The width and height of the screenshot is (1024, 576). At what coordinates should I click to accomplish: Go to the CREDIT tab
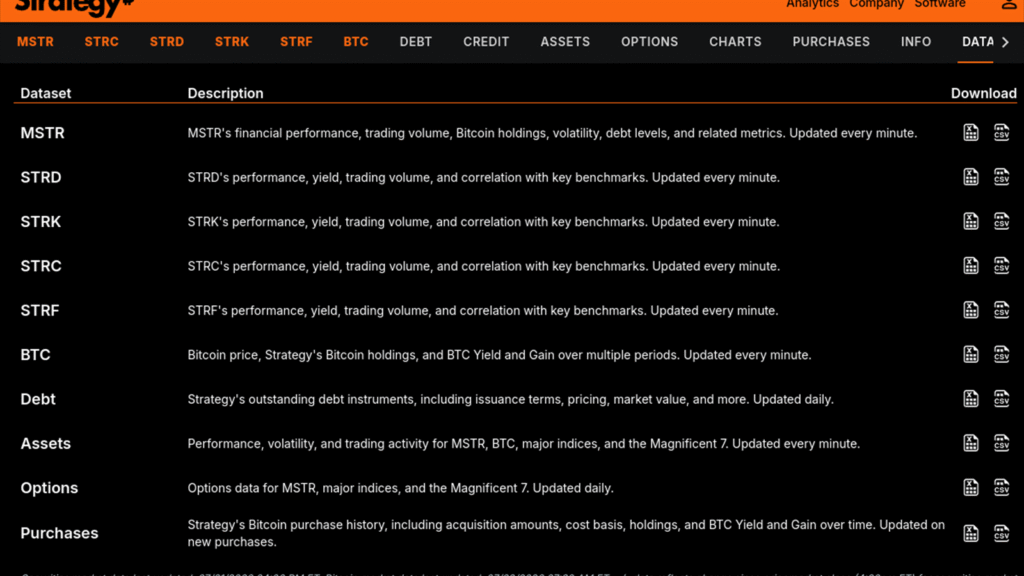[x=486, y=42]
